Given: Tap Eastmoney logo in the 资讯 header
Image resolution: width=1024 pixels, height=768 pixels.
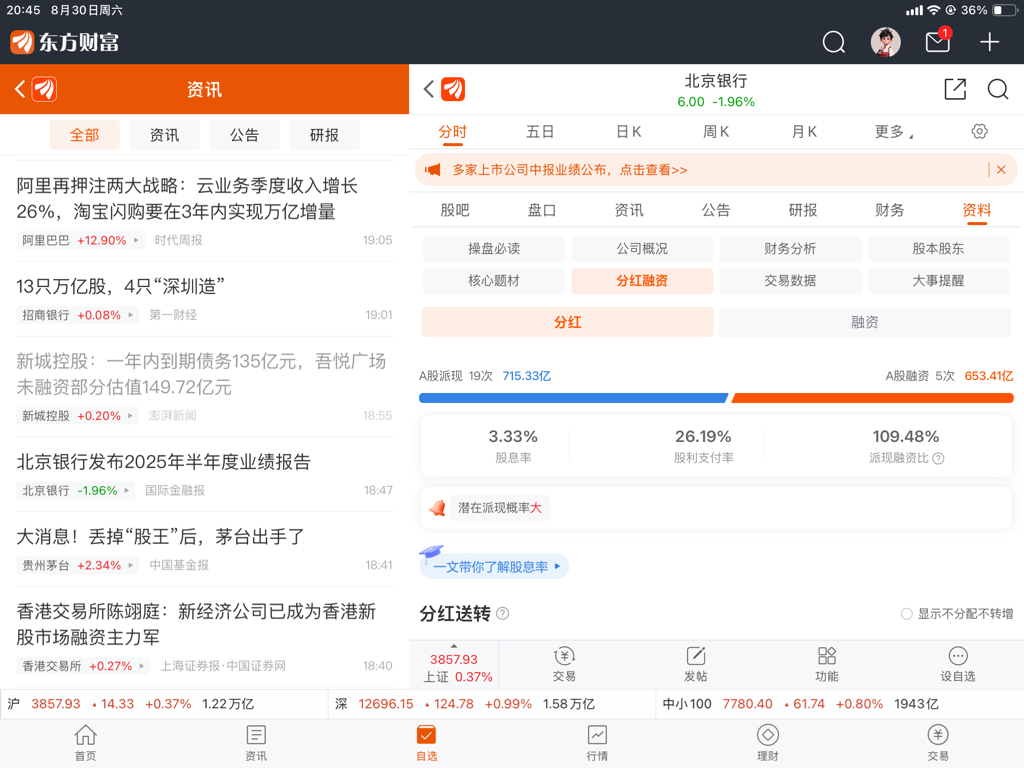Looking at the screenshot, I should click(45, 89).
